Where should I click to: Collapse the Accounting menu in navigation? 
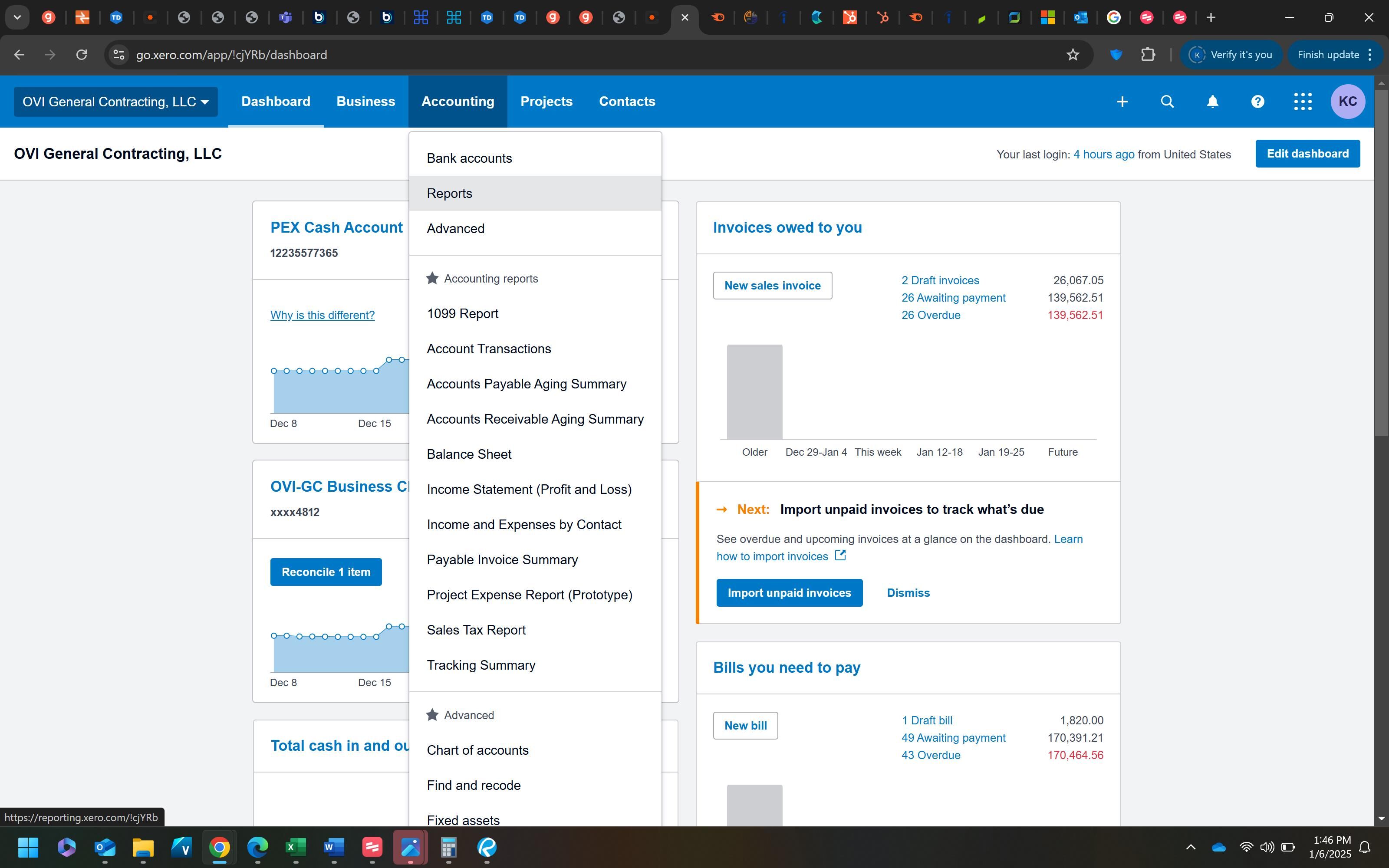pyautogui.click(x=458, y=102)
